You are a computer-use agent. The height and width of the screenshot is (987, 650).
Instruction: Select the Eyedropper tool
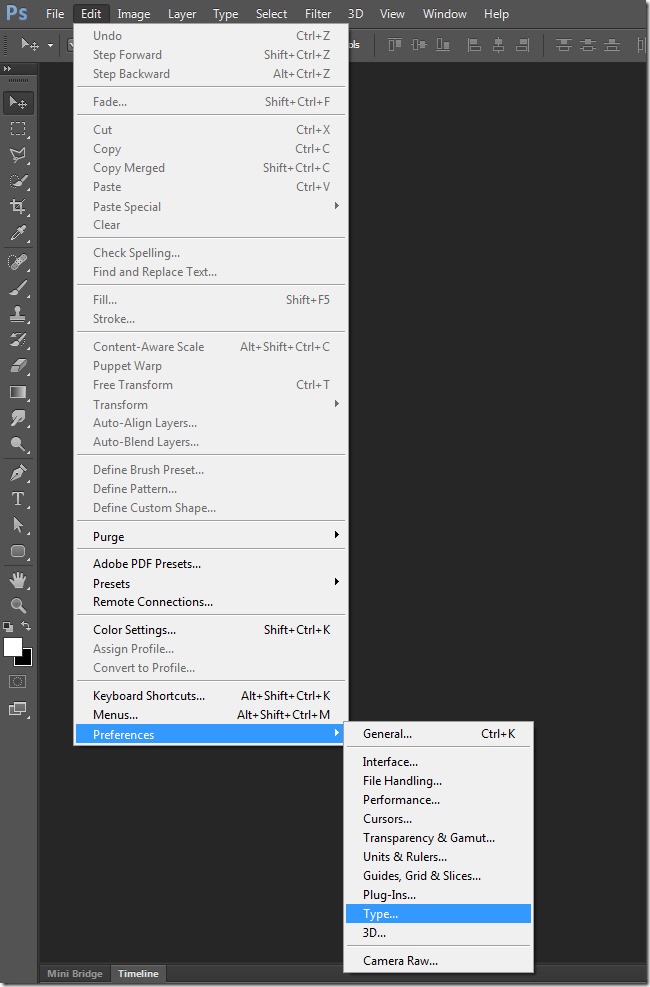(x=18, y=234)
